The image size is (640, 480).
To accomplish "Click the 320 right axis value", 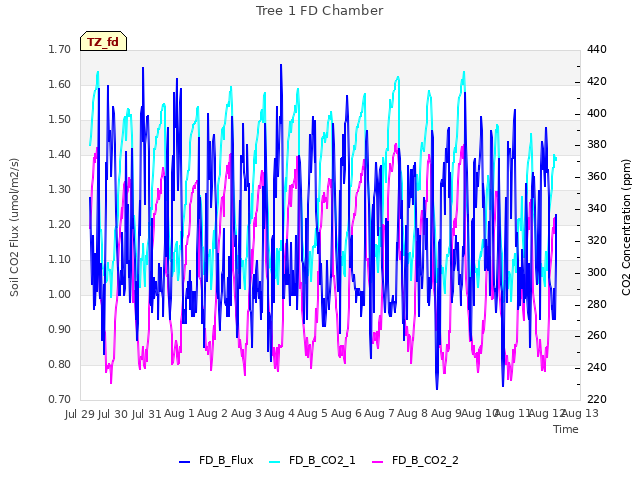I will pos(597,240).
